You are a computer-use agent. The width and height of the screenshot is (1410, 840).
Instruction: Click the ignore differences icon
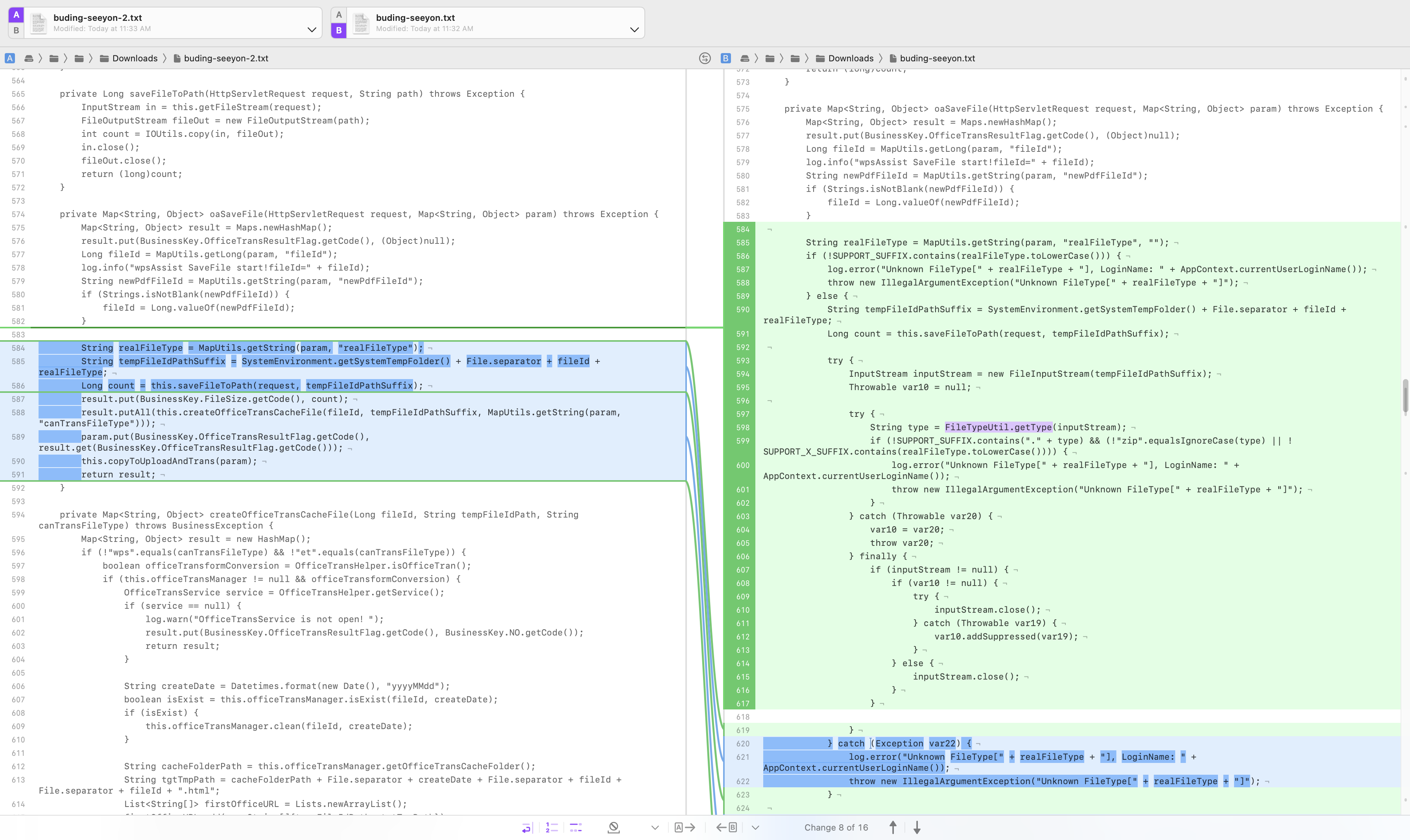tap(613, 827)
